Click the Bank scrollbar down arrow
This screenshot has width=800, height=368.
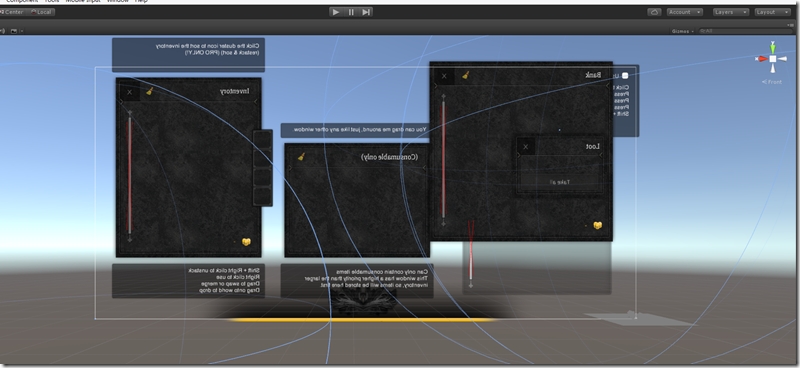point(443,223)
